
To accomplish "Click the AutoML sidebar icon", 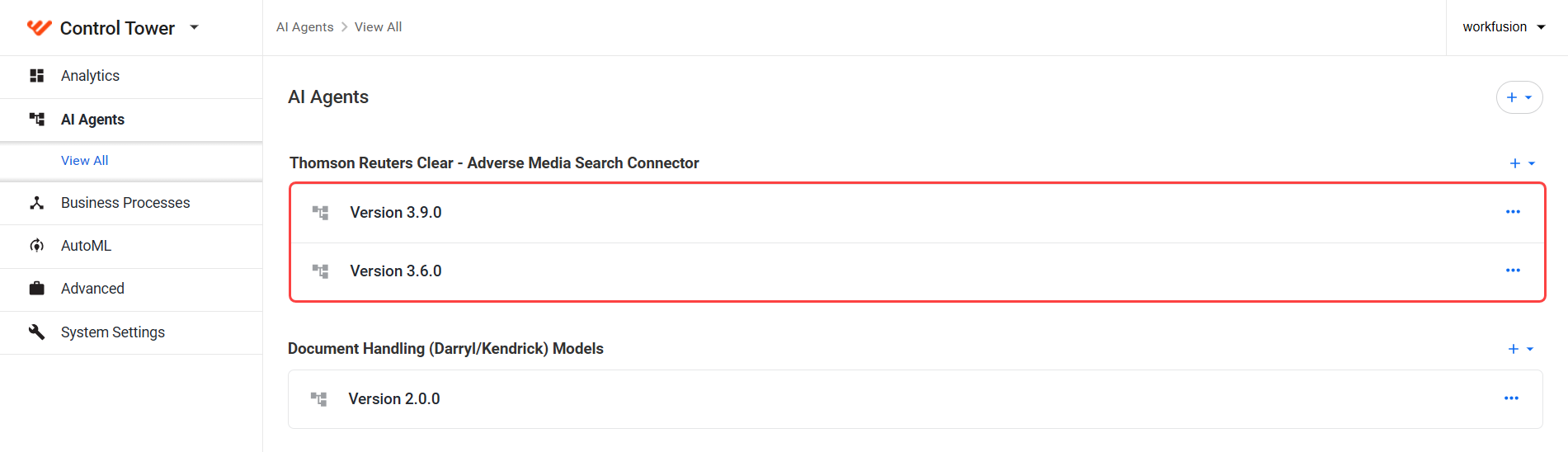I will pos(36,246).
